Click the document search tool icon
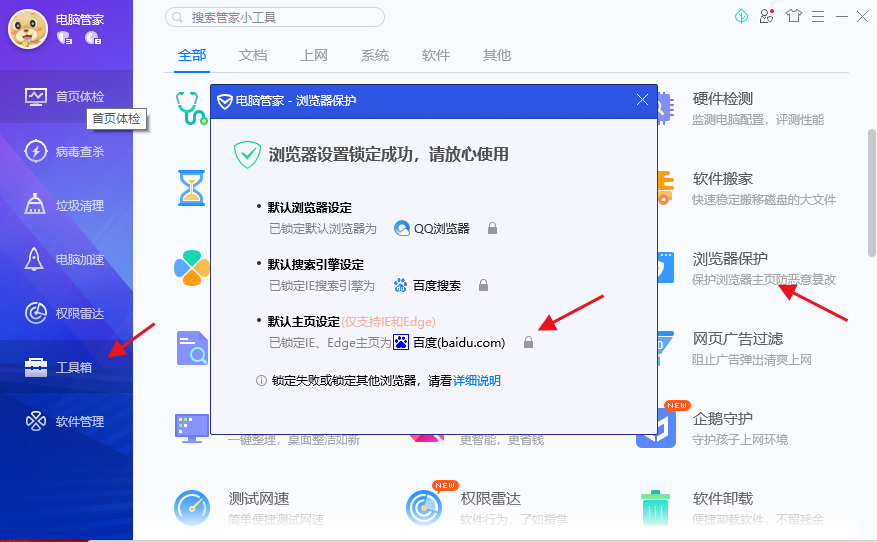Screen dimensions: 877x542 [192, 348]
